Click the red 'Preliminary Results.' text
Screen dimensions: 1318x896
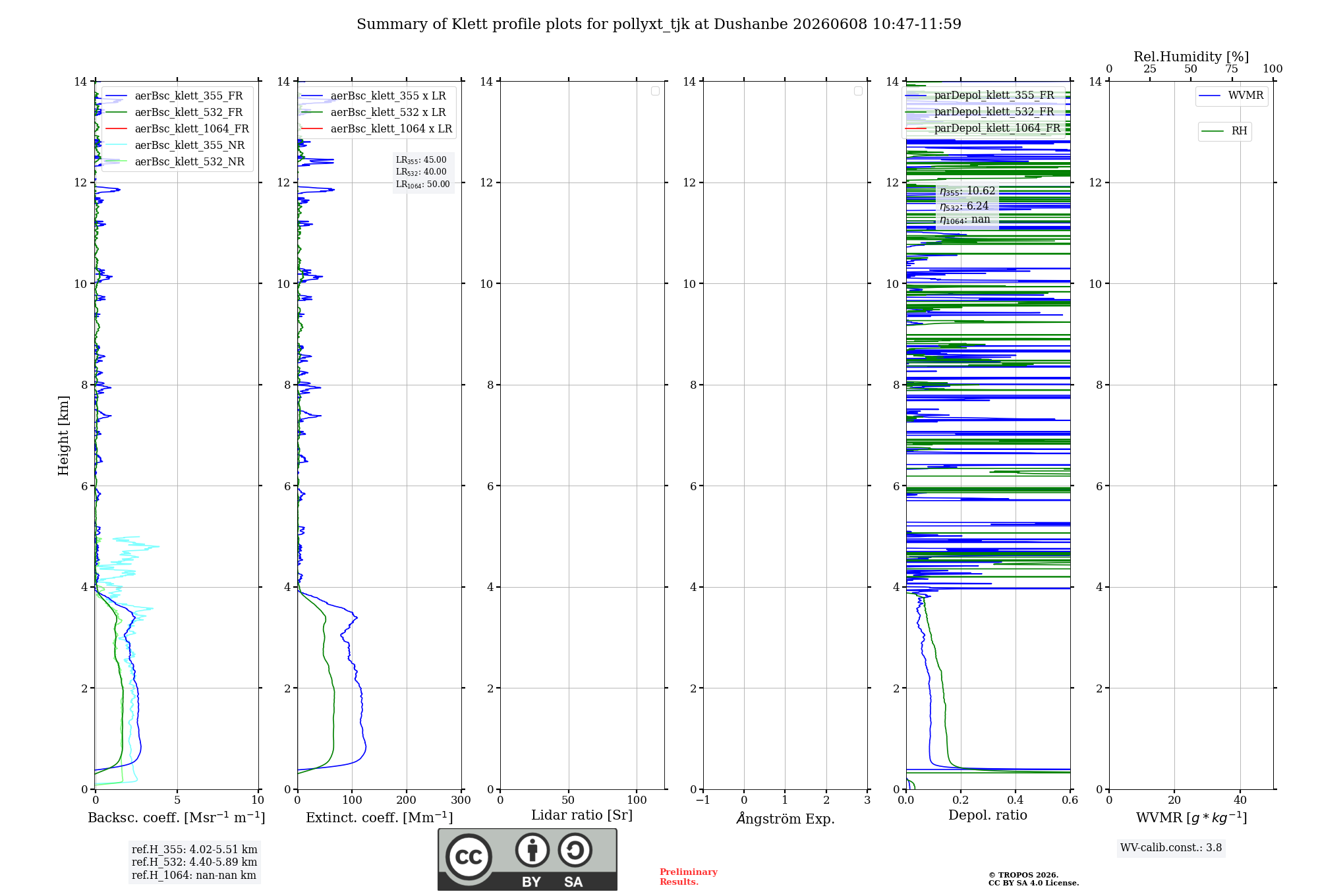point(689,877)
